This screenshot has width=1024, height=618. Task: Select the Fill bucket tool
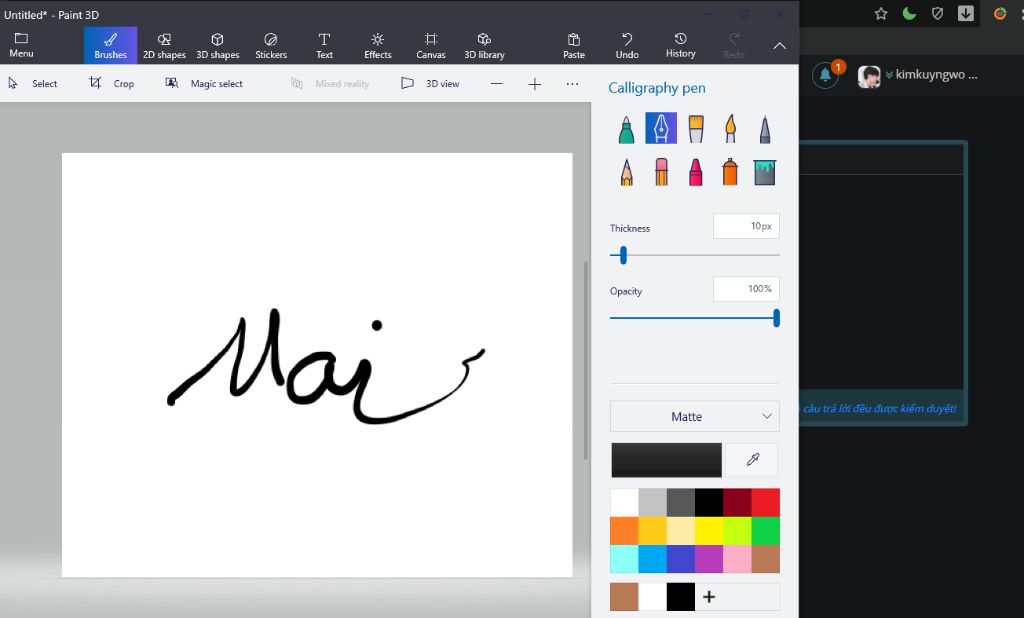765,172
